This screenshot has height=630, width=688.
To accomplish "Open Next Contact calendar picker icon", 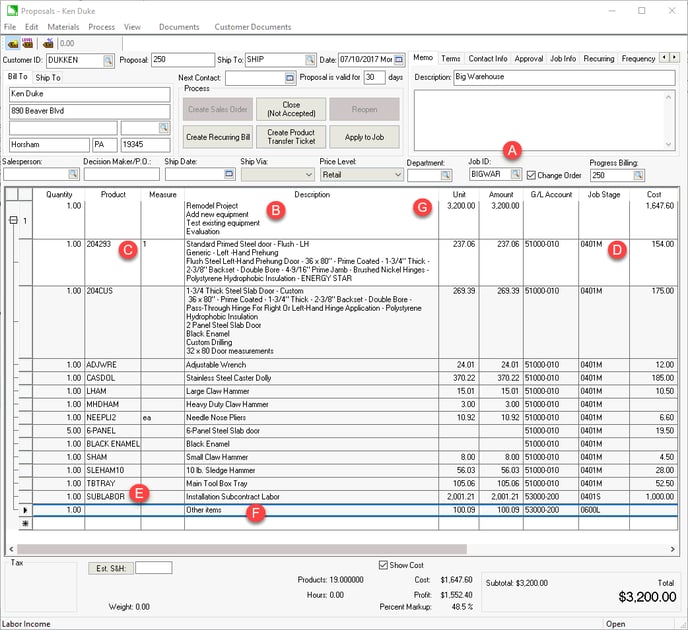I will [x=290, y=78].
